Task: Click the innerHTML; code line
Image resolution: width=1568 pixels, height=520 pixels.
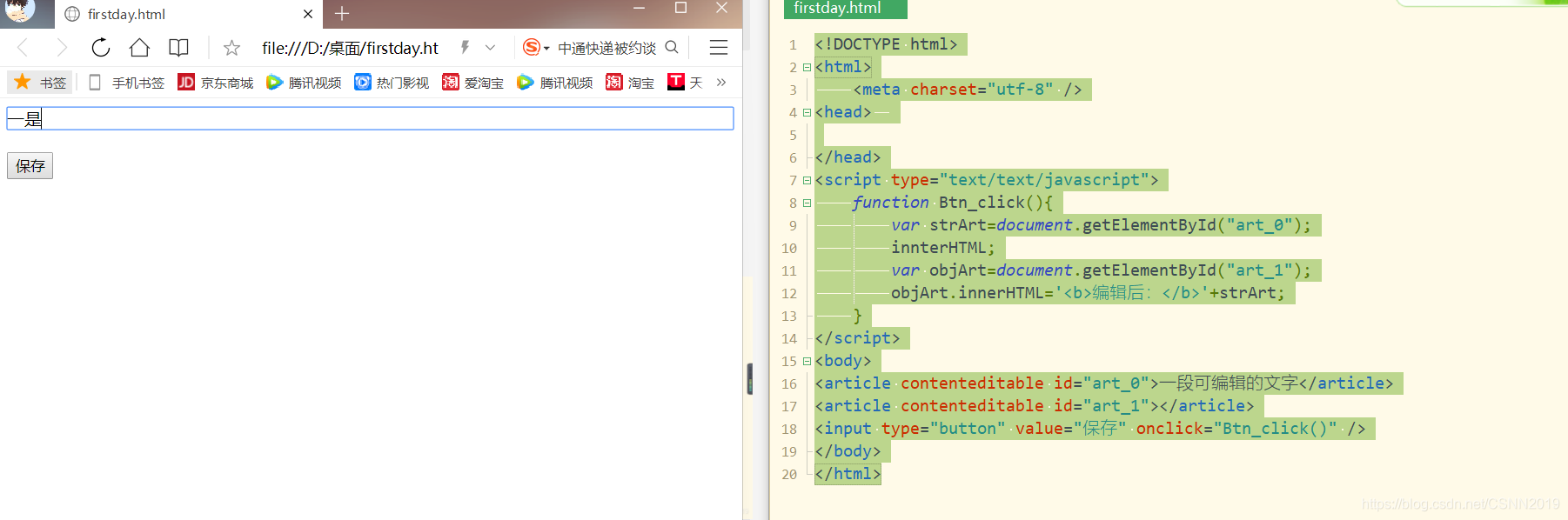Action: (x=942, y=248)
